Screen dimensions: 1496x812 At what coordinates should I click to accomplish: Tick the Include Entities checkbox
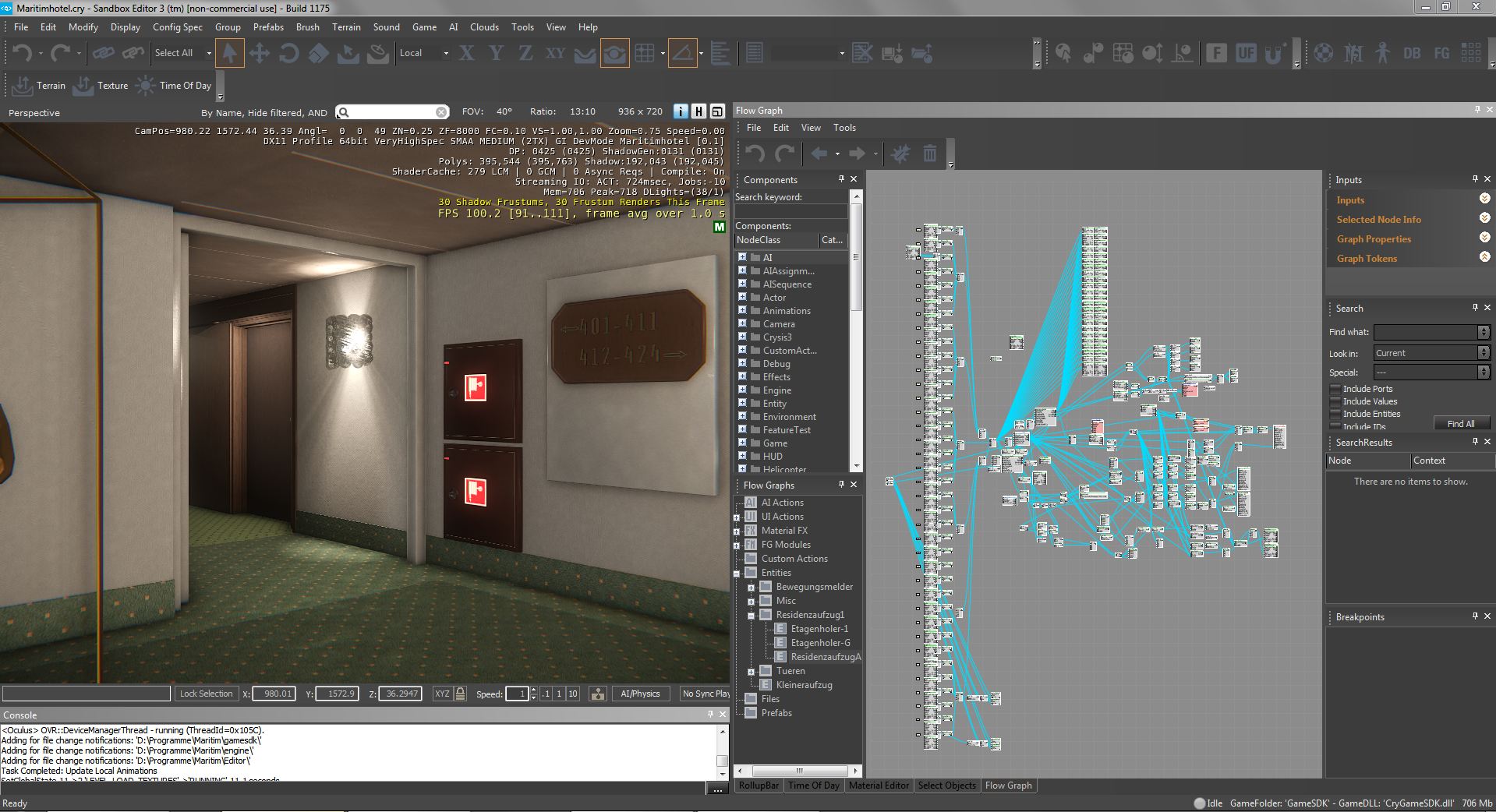tap(1335, 414)
